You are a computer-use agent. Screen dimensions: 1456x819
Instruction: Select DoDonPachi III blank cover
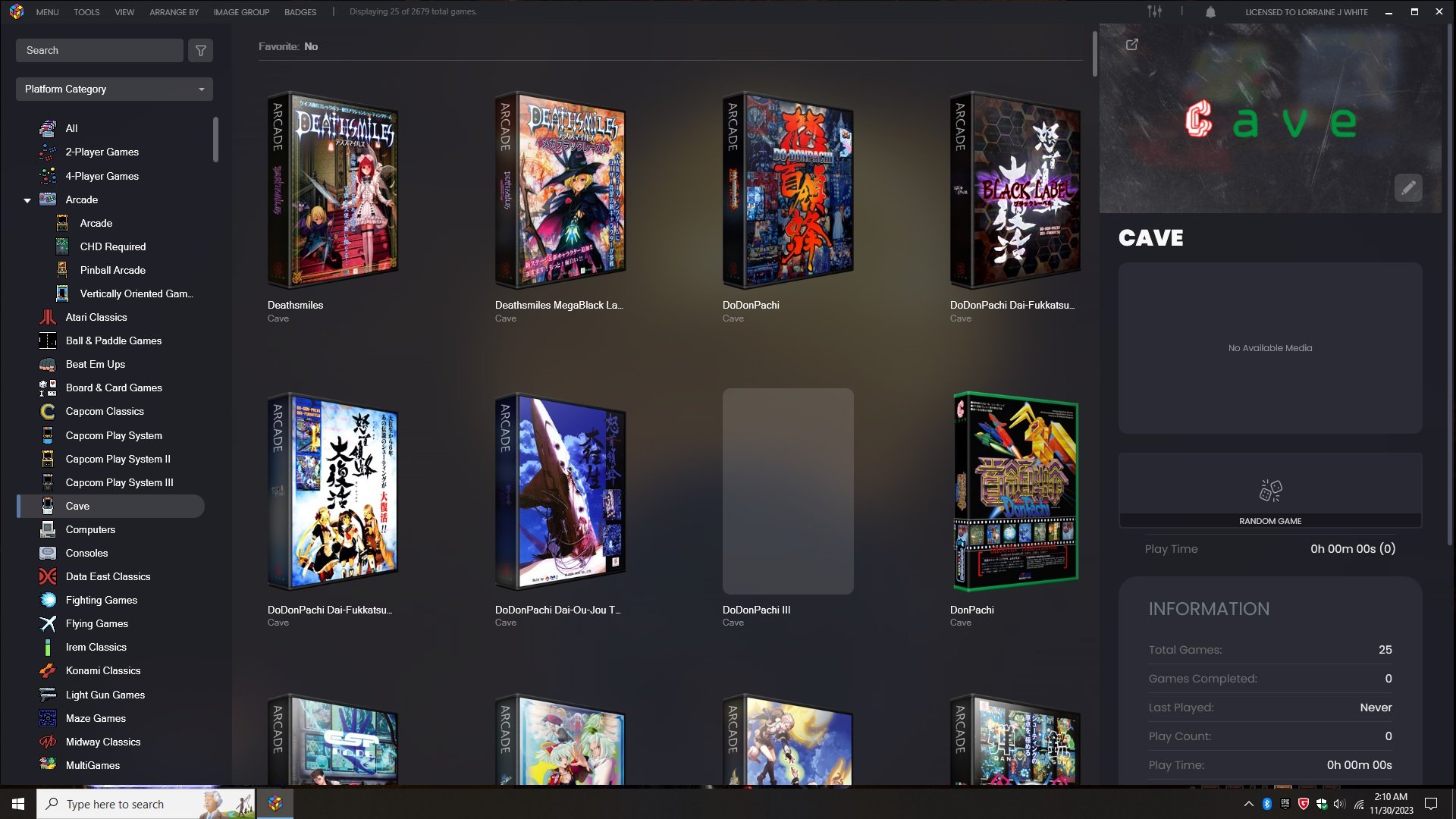pos(788,491)
